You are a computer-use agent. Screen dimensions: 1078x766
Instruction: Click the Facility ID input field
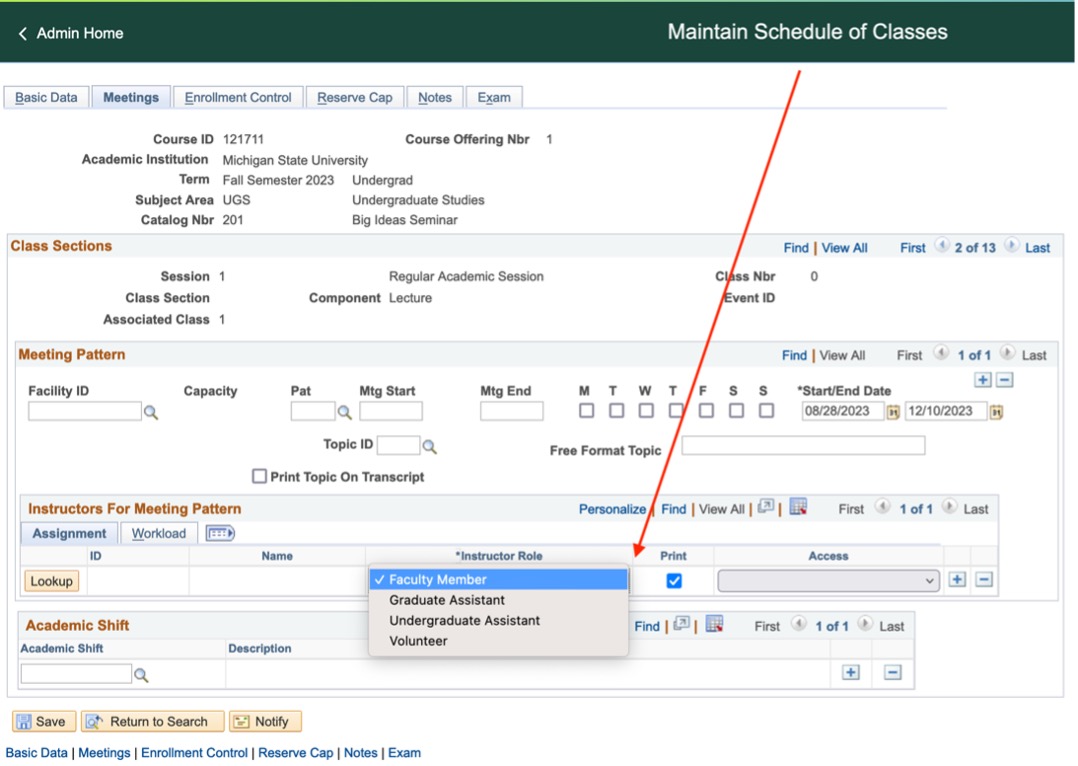[x=85, y=411]
